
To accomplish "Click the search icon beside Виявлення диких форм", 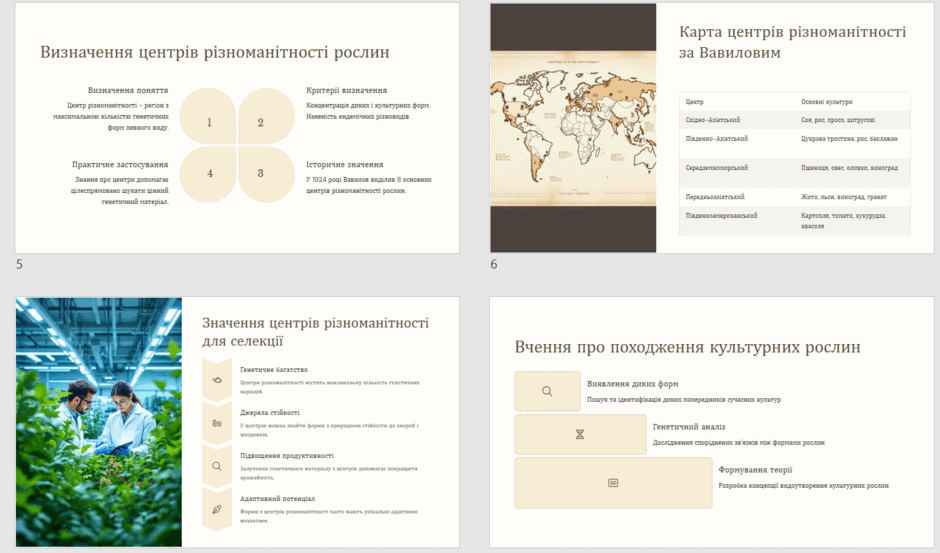I will coord(547,391).
